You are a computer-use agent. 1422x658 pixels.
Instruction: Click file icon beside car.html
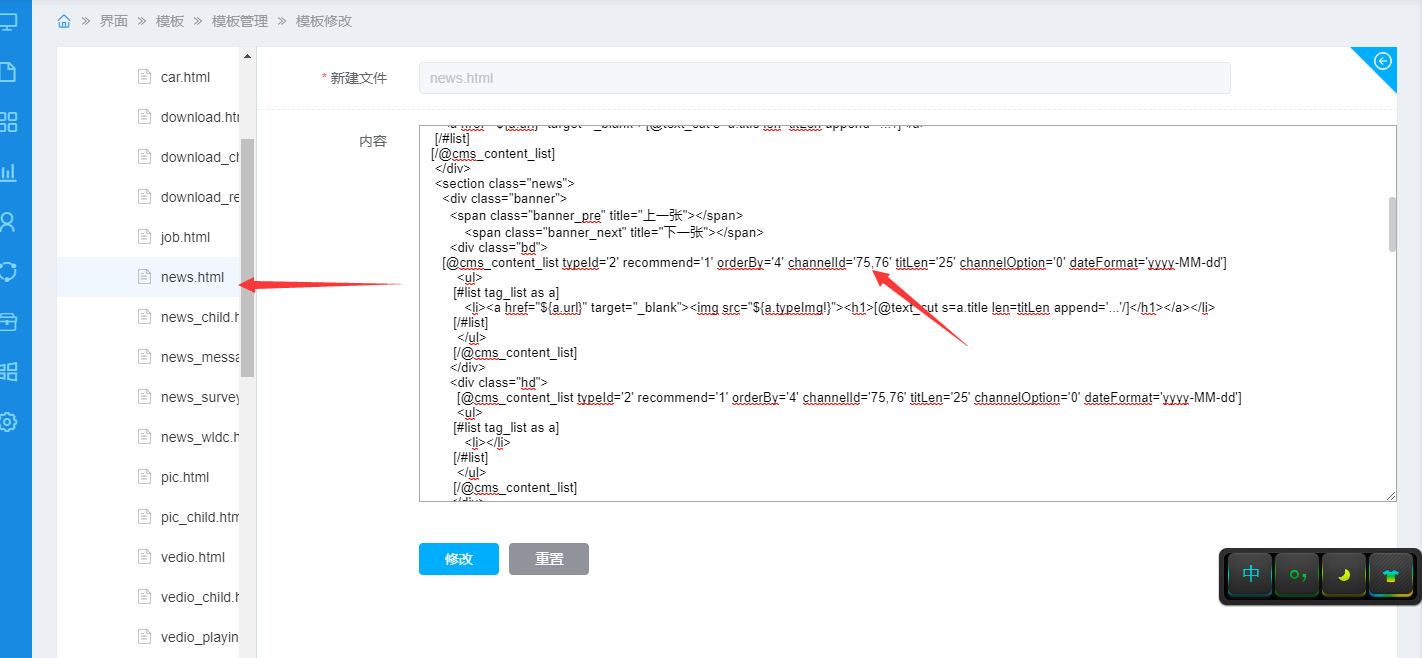[144, 77]
